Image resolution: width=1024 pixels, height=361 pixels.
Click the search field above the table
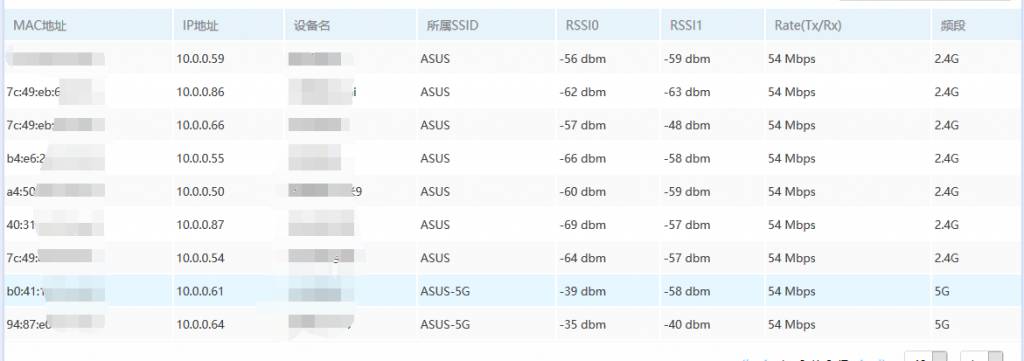coord(926,1)
